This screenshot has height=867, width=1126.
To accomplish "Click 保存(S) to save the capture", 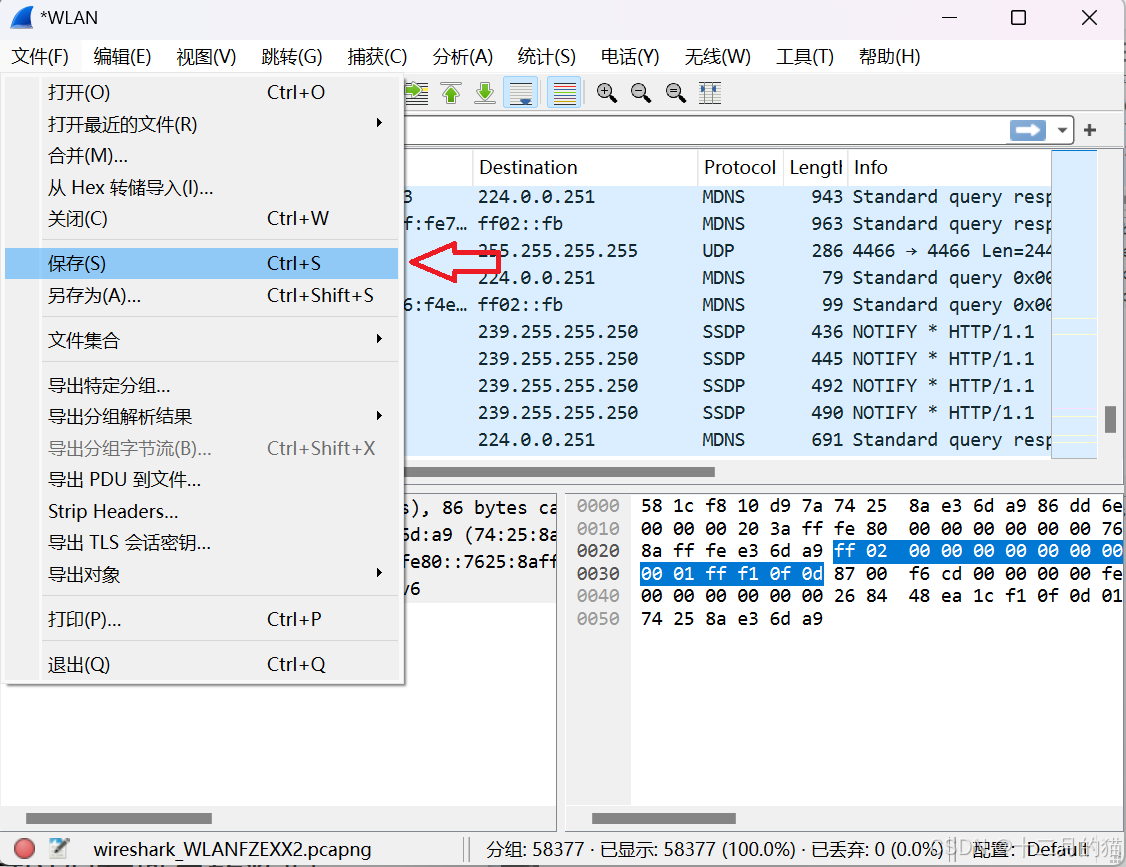I will pyautogui.click(x=202, y=264).
